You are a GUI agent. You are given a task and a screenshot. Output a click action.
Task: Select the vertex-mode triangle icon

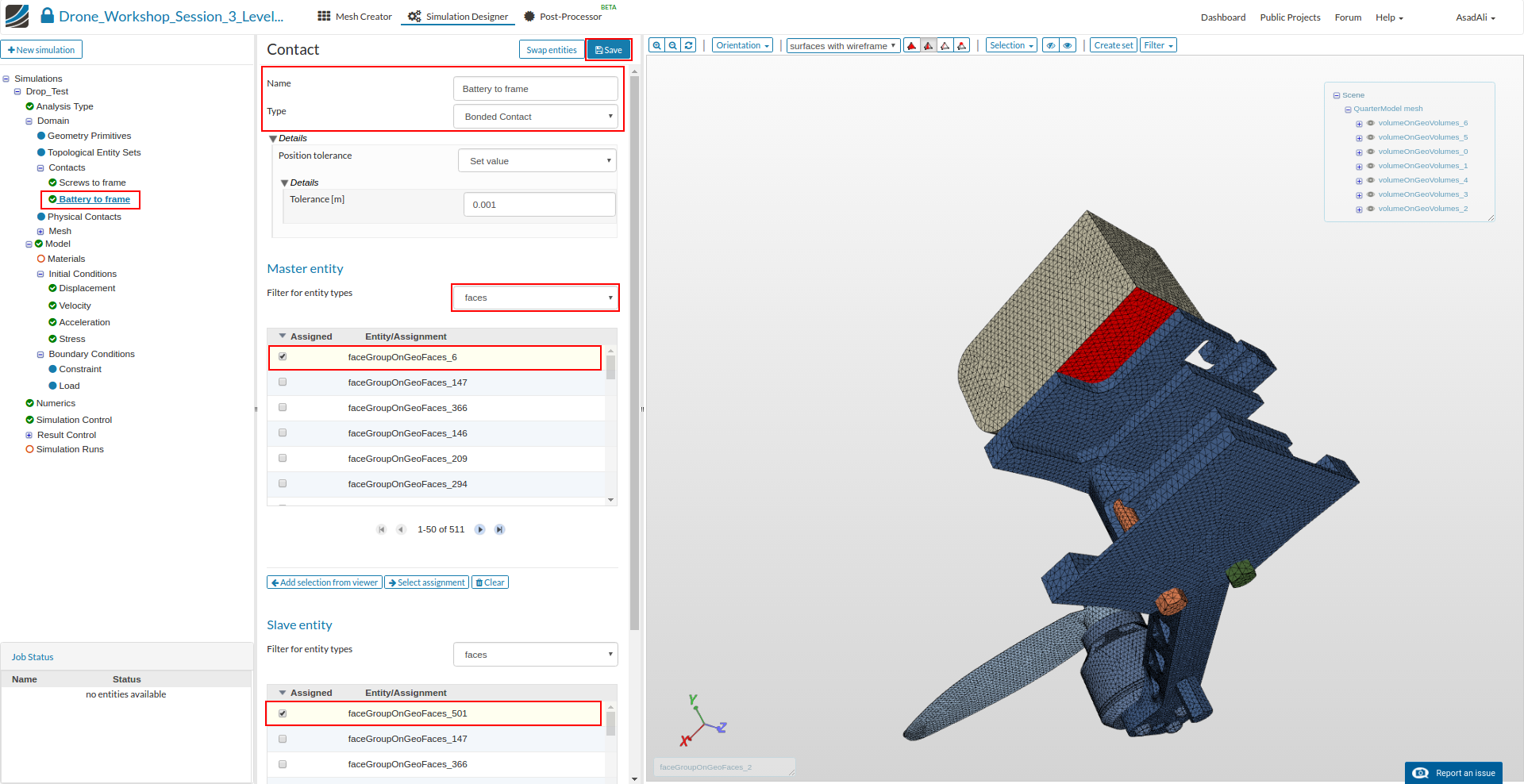(x=962, y=45)
